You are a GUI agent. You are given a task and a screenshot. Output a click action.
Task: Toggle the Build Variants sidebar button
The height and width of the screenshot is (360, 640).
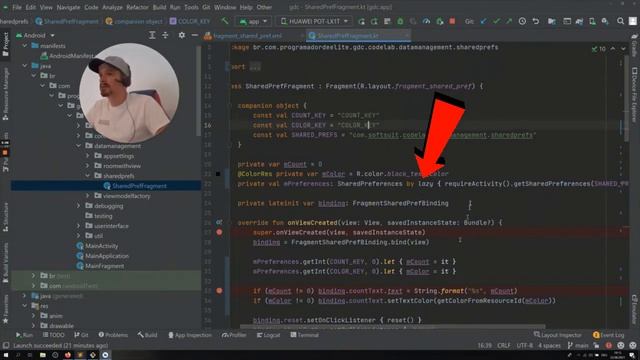tap(5, 263)
